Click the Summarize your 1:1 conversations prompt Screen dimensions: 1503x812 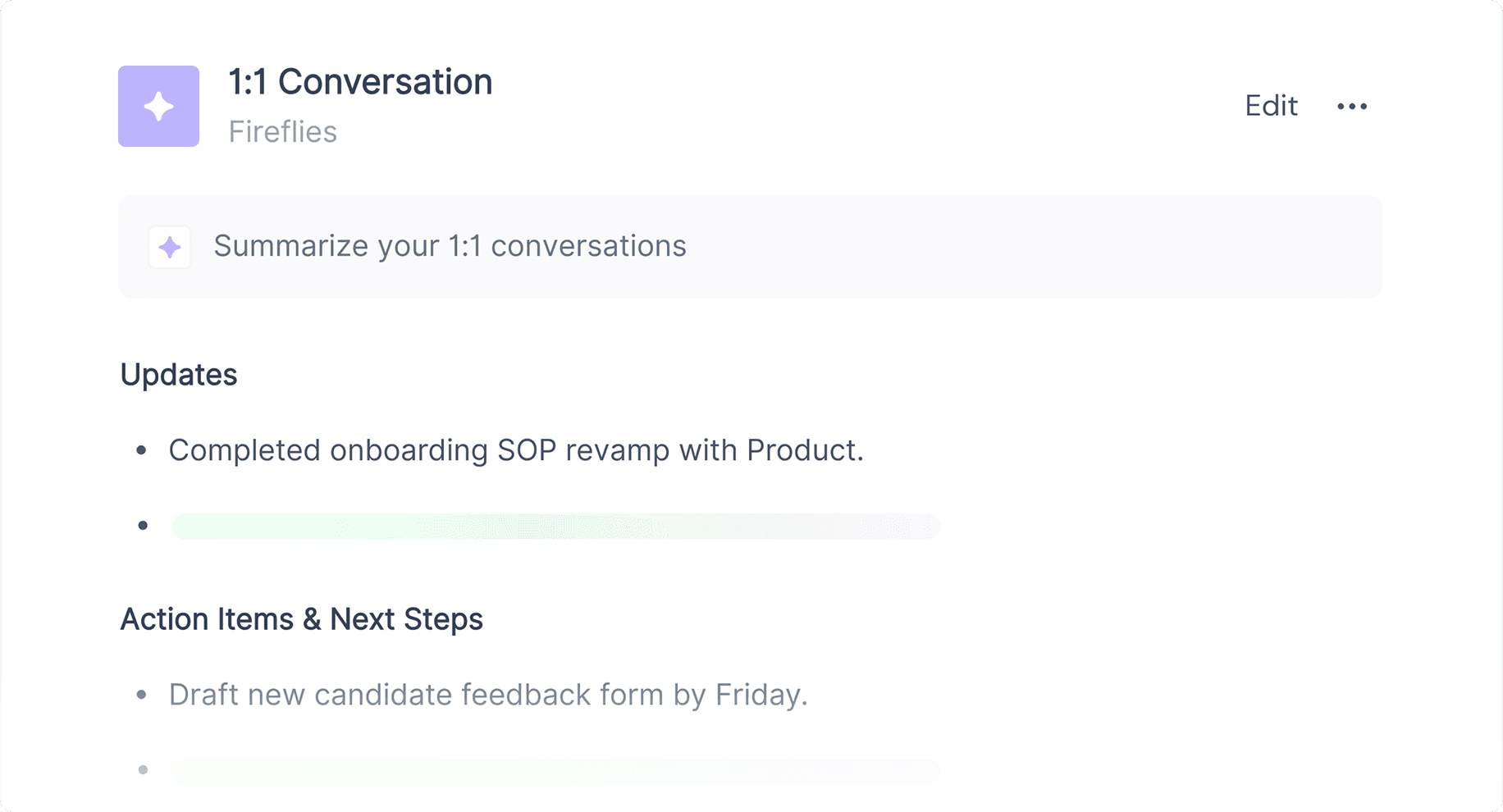tap(450, 246)
